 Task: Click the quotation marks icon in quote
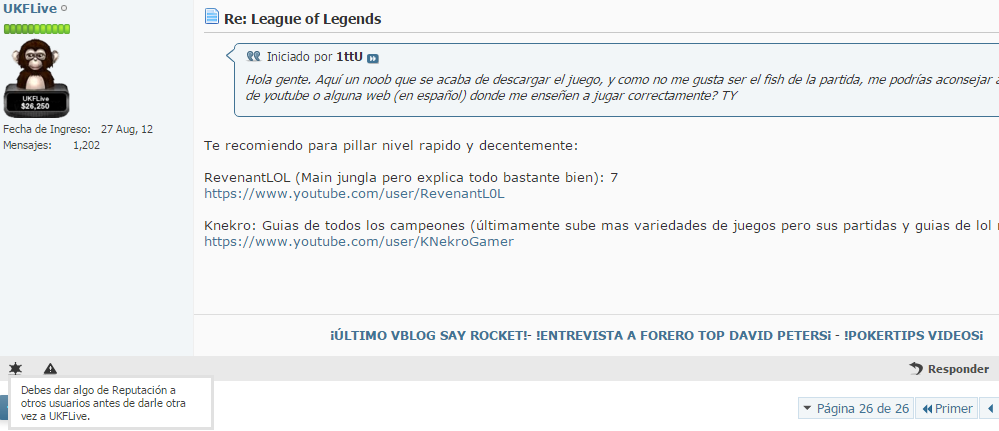(254, 57)
